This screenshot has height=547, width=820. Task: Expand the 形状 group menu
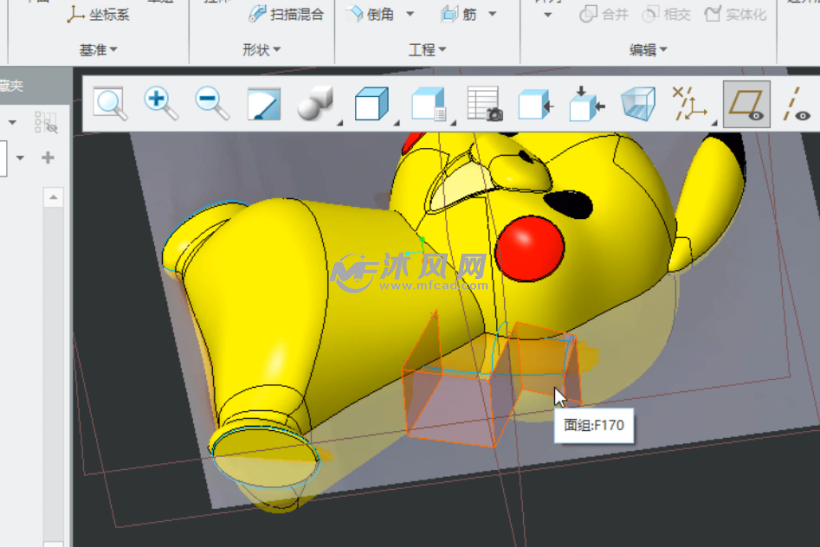pyautogui.click(x=261, y=50)
